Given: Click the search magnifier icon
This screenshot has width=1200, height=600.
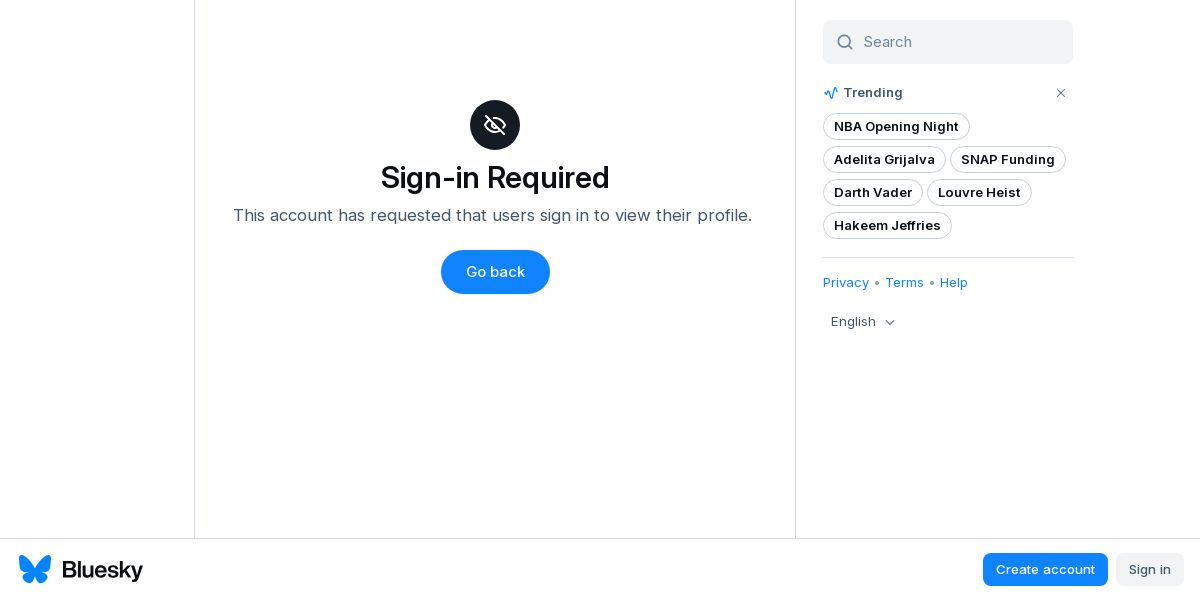Looking at the screenshot, I should [845, 42].
